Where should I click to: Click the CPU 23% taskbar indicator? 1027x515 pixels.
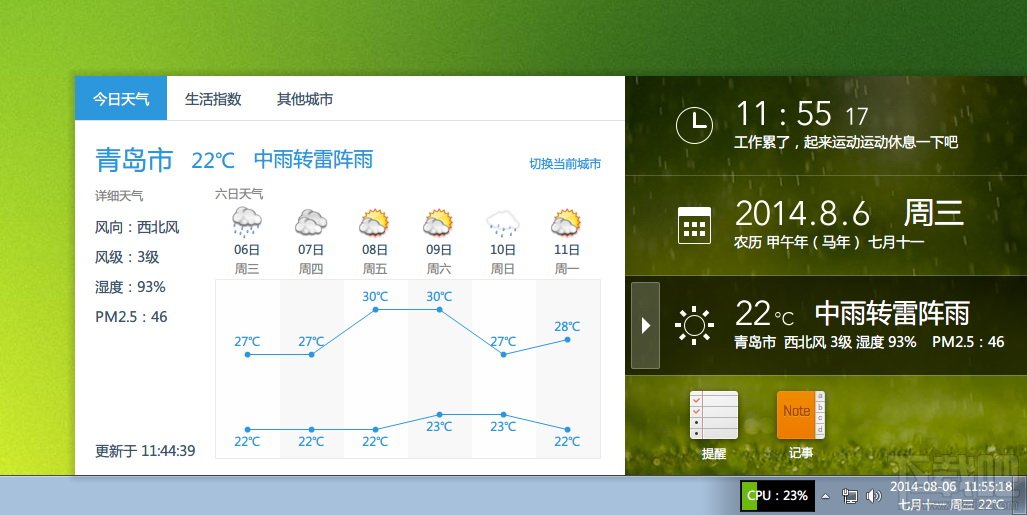pyautogui.click(x=777, y=495)
